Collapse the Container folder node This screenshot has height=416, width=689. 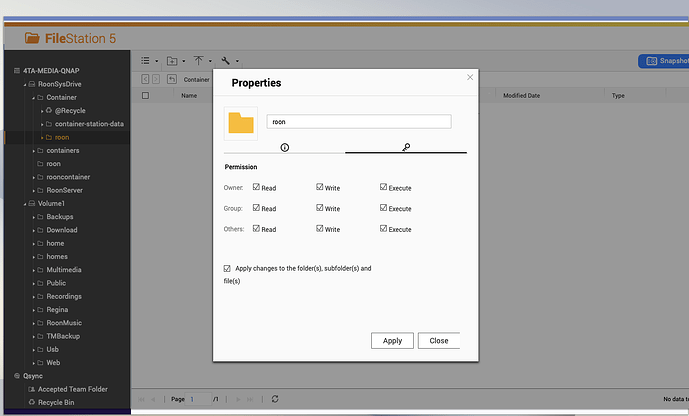33,98
